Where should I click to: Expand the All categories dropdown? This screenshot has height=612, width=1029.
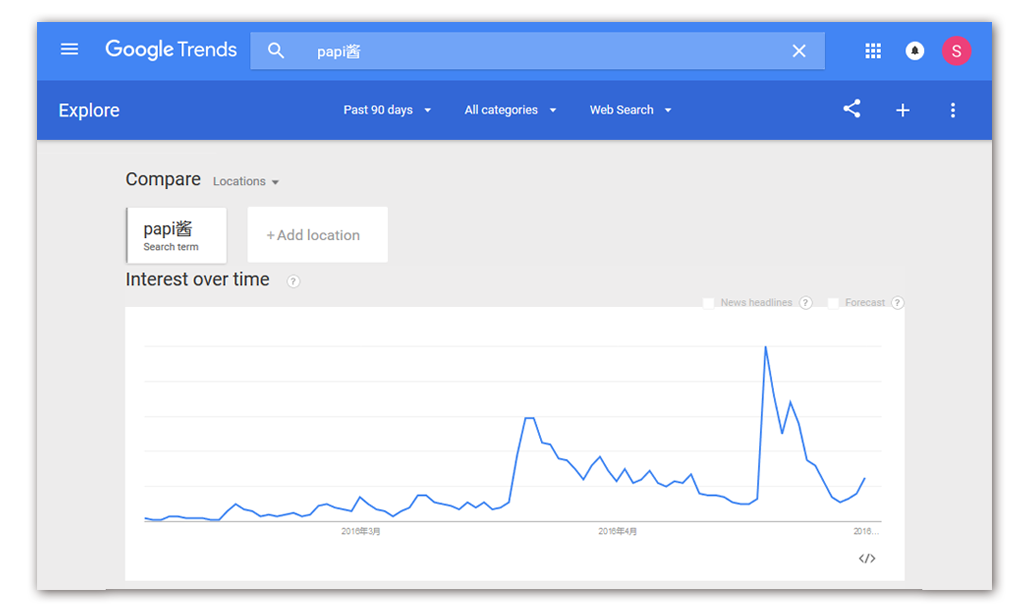[x=510, y=110]
